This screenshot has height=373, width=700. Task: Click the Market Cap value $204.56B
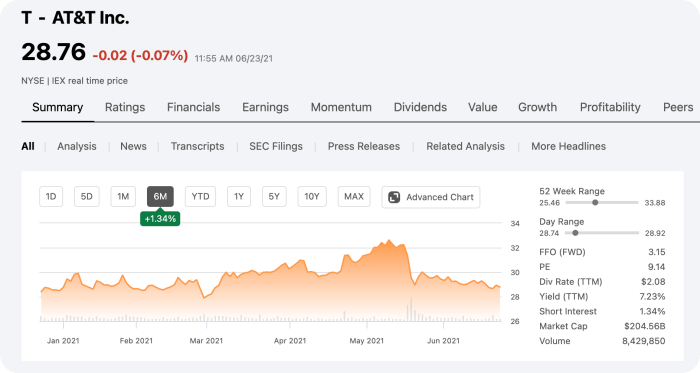point(645,326)
